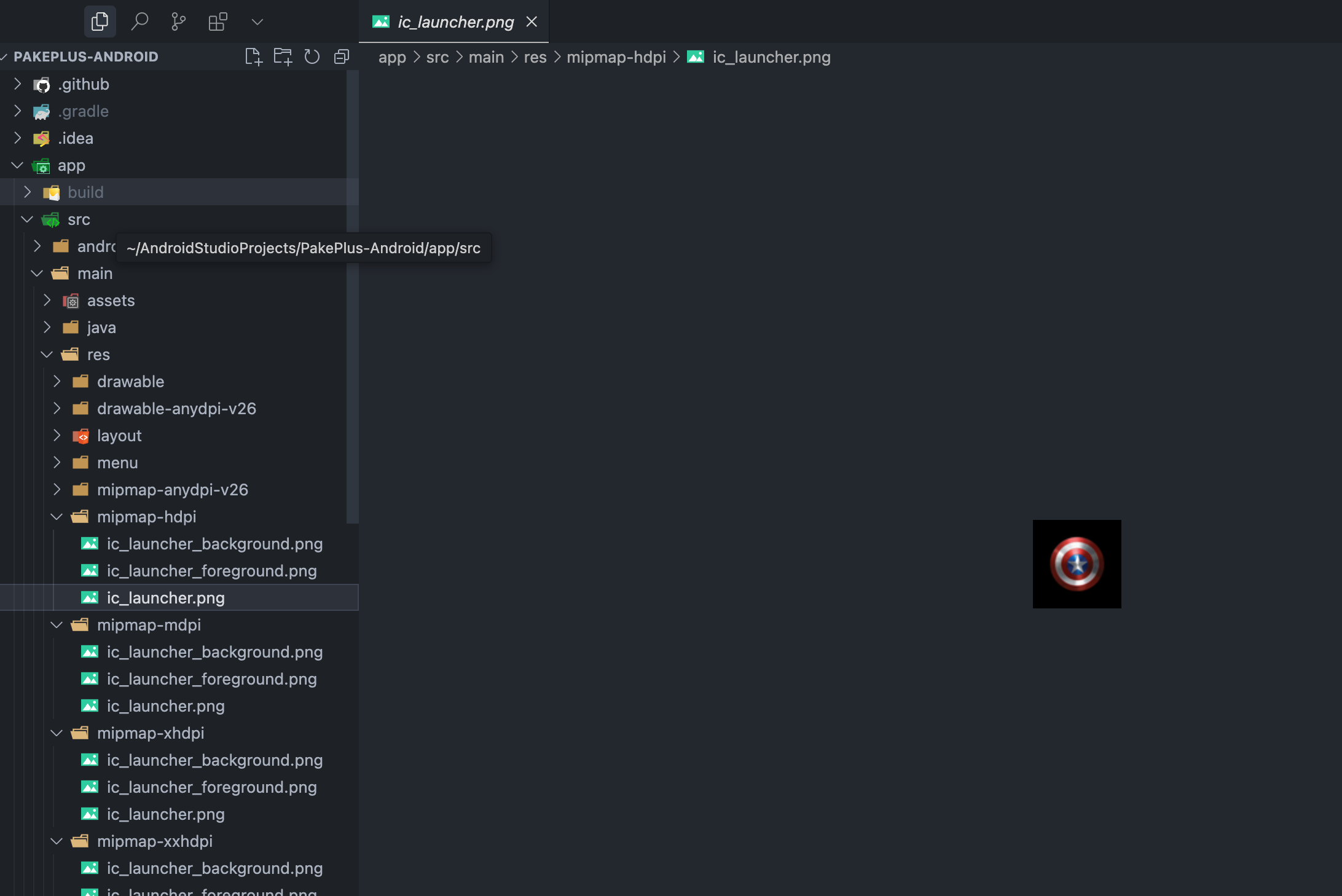Collapse all folders in Explorer

pos(341,57)
